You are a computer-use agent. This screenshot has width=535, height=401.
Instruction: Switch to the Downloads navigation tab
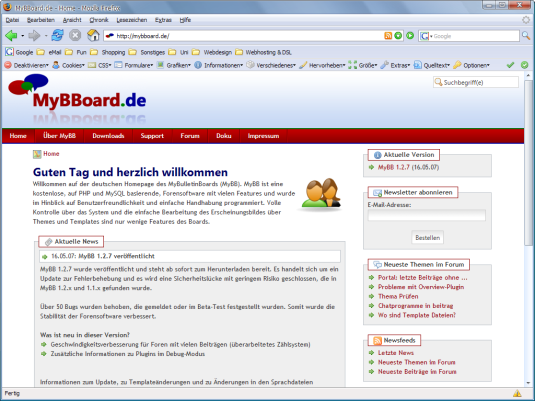point(108,136)
